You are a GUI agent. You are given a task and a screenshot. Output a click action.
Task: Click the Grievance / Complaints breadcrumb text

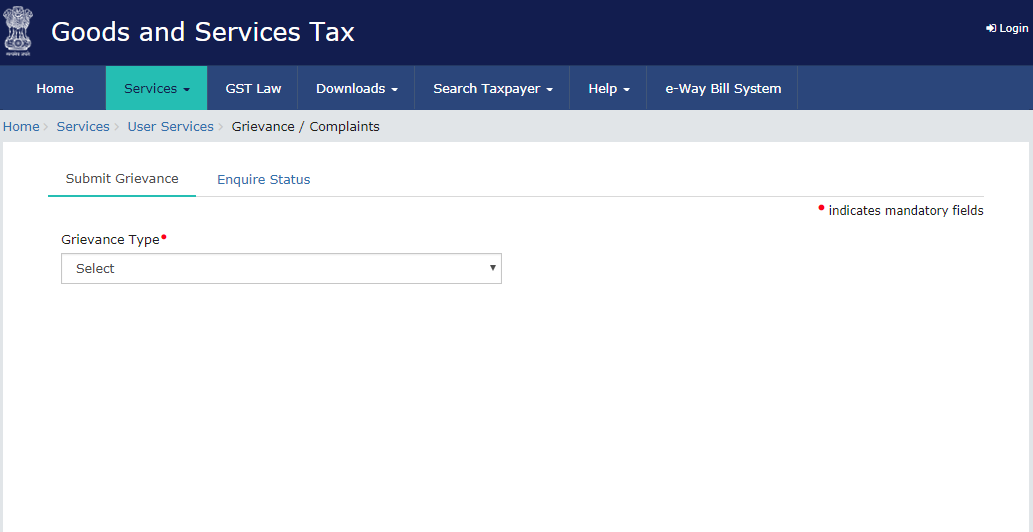(306, 126)
